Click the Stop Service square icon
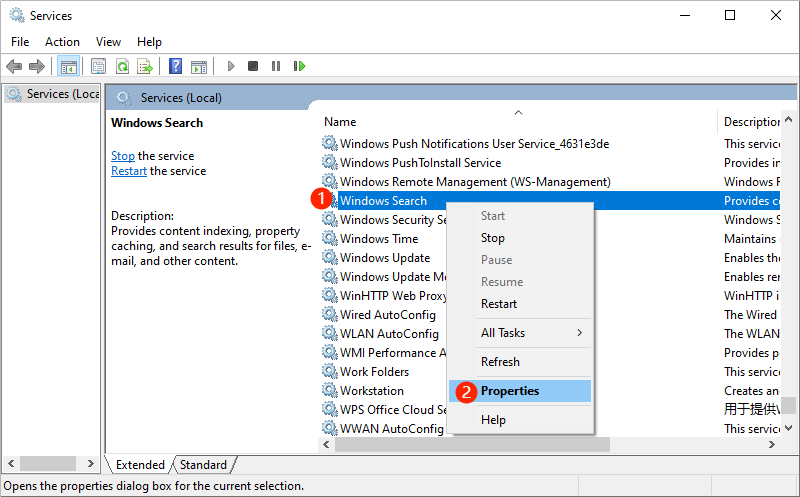This screenshot has width=800, height=497. point(253,66)
